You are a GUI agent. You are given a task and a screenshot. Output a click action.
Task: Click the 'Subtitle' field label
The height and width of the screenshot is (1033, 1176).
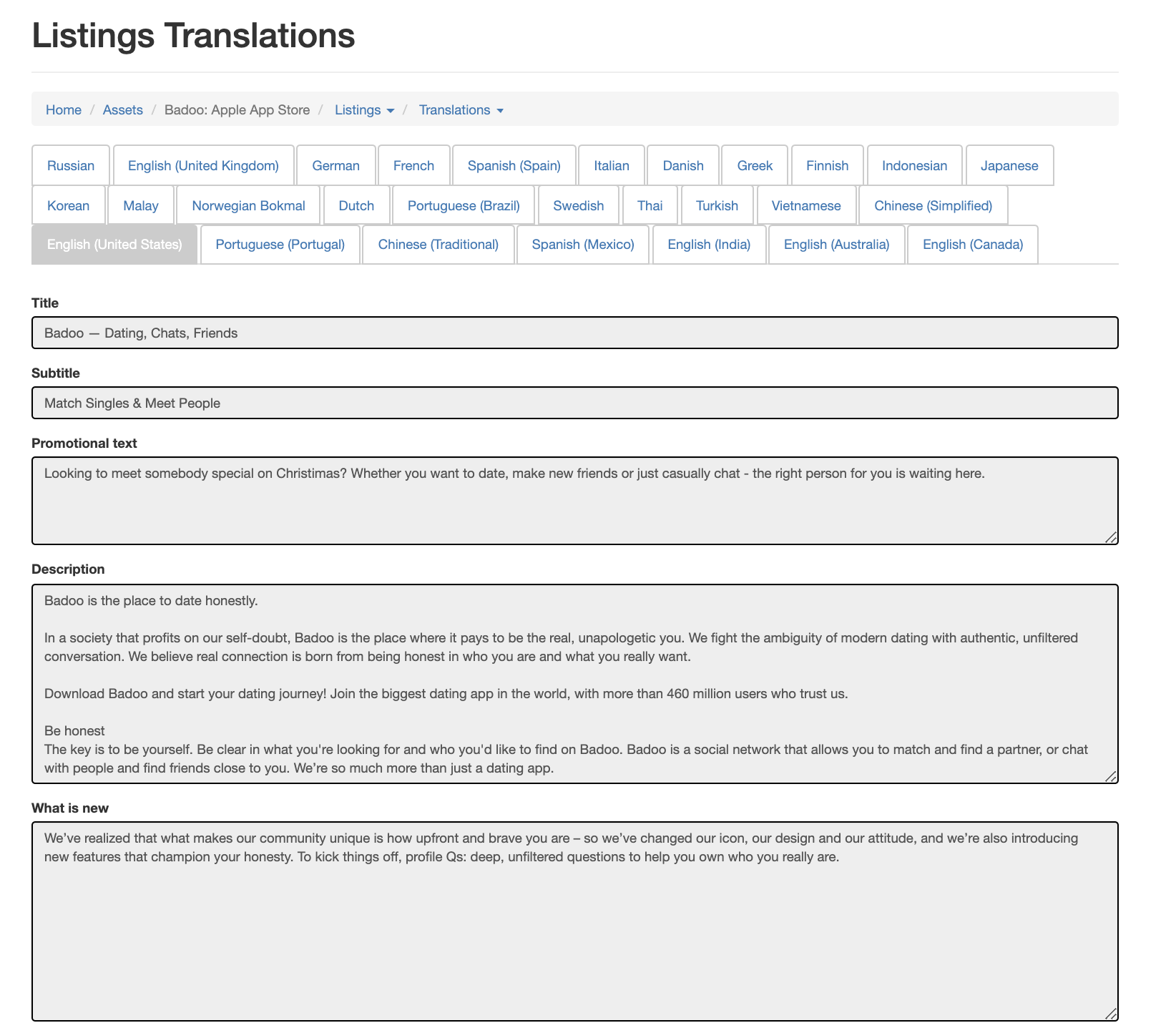[x=56, y=373]
